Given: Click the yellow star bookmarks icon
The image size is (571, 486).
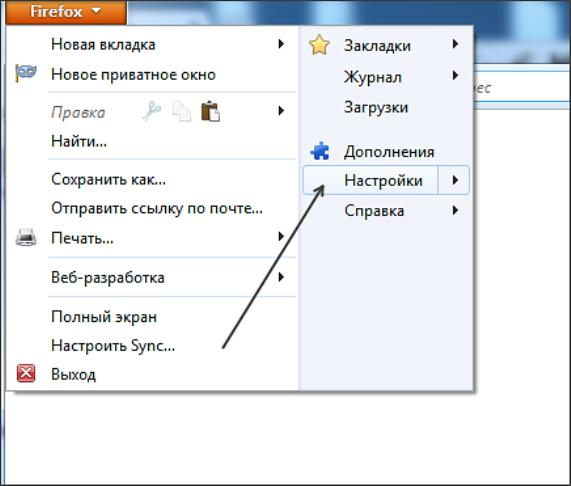Looking at the screenshot, I should pyautogui.click(x=319, y=45).
